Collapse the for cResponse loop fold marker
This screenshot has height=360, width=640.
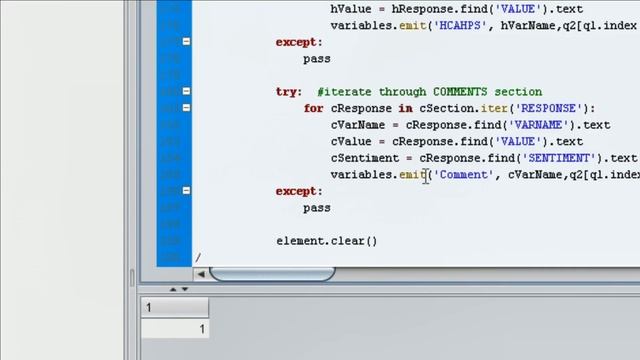coord(186,108)
